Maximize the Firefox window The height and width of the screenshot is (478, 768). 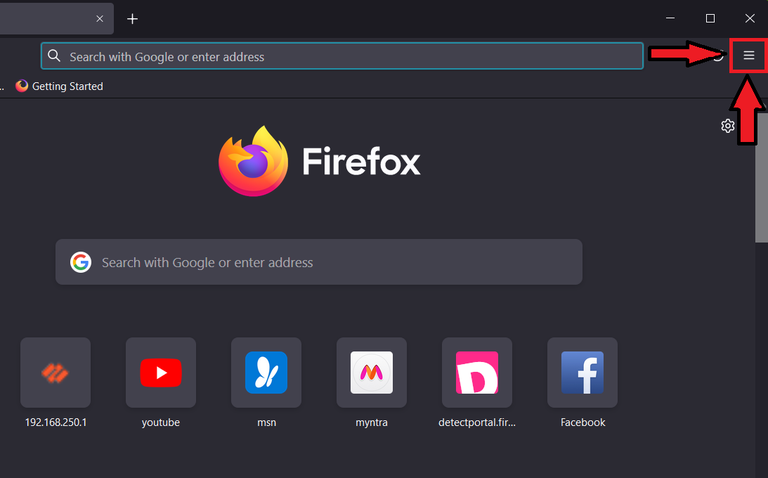[x=710, y=18]
